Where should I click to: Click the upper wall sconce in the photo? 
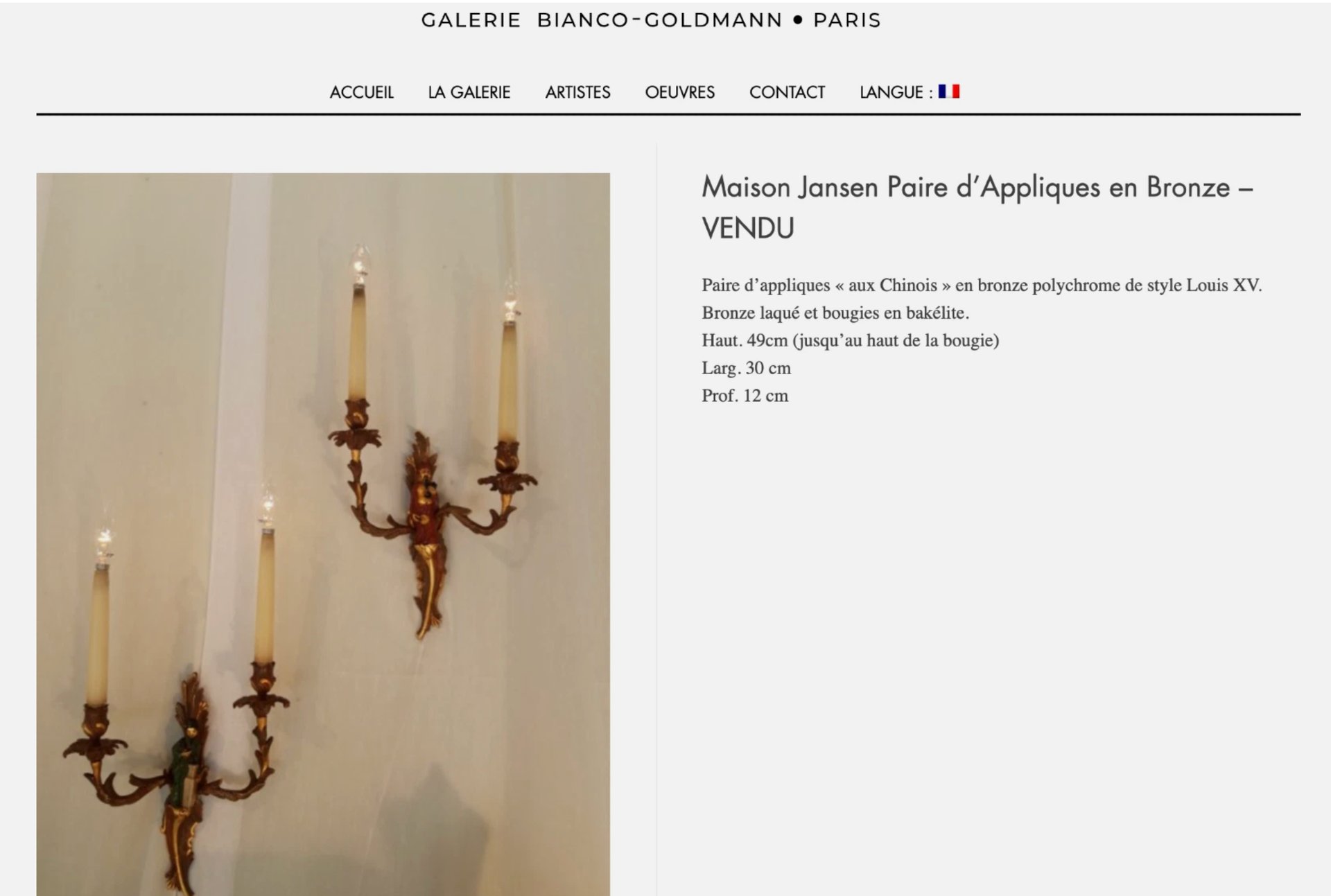432,443
